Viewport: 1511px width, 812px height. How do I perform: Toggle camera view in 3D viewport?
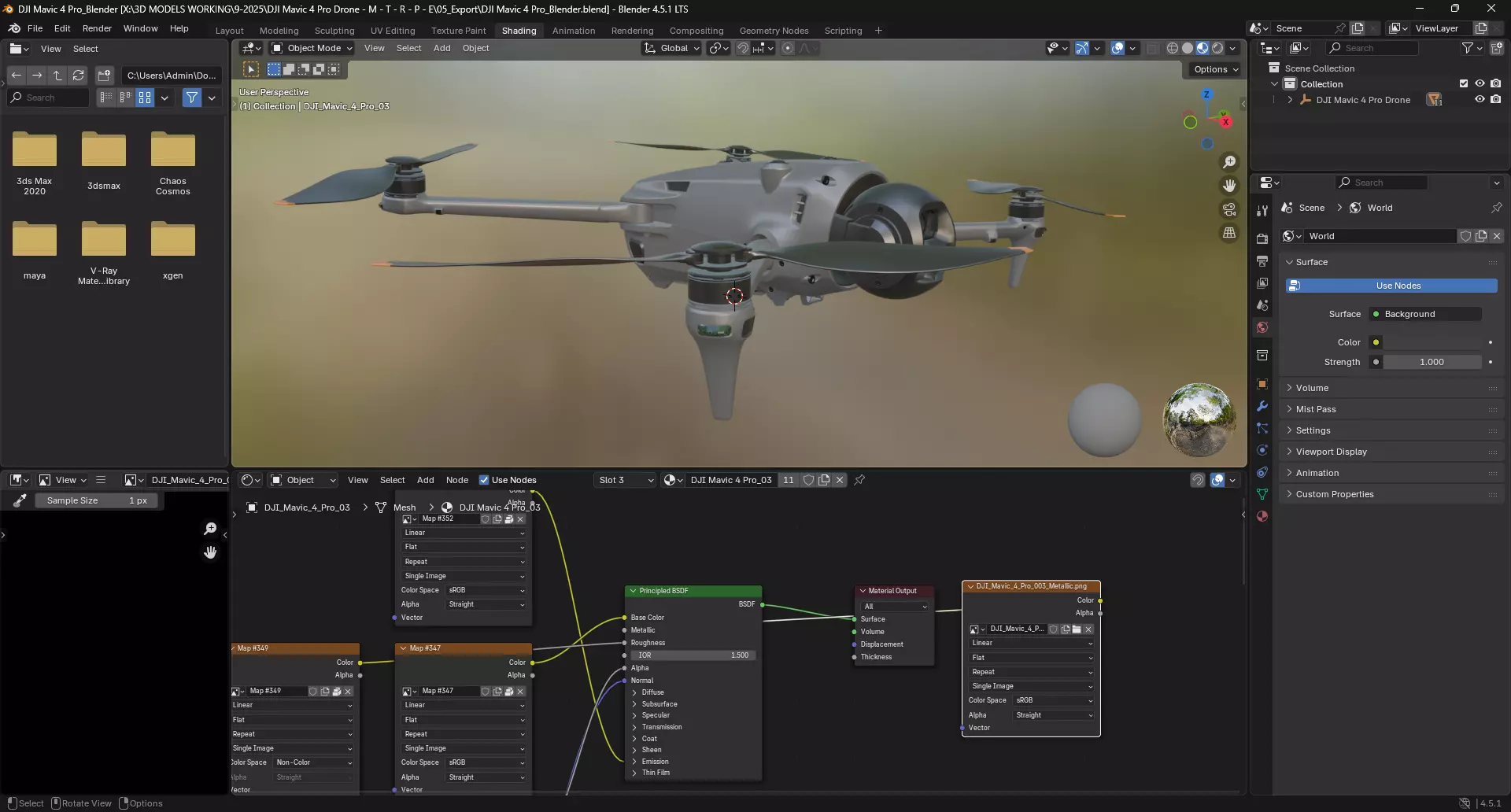[1228, 209]
